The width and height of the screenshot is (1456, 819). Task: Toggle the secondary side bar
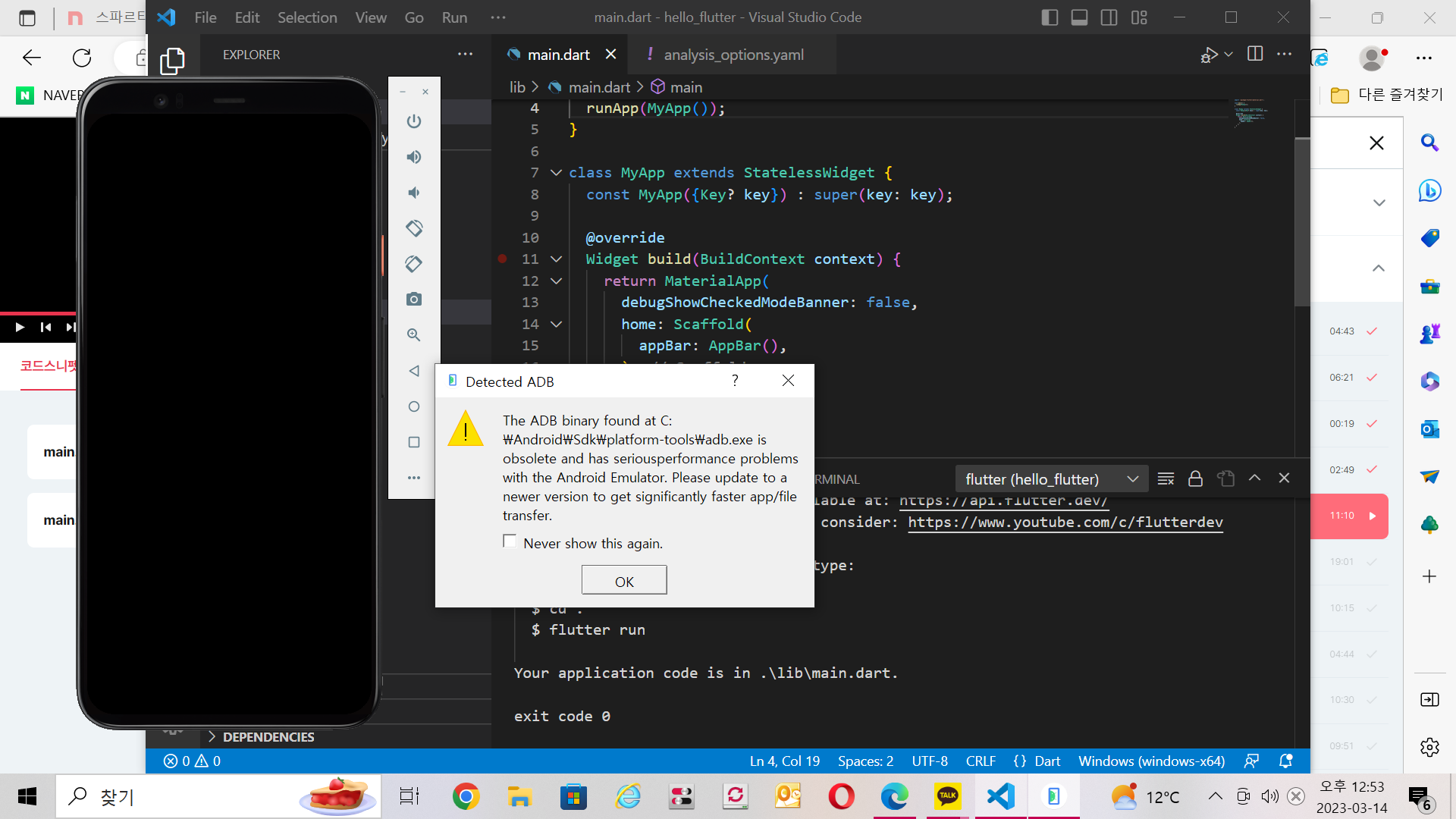1109,17
